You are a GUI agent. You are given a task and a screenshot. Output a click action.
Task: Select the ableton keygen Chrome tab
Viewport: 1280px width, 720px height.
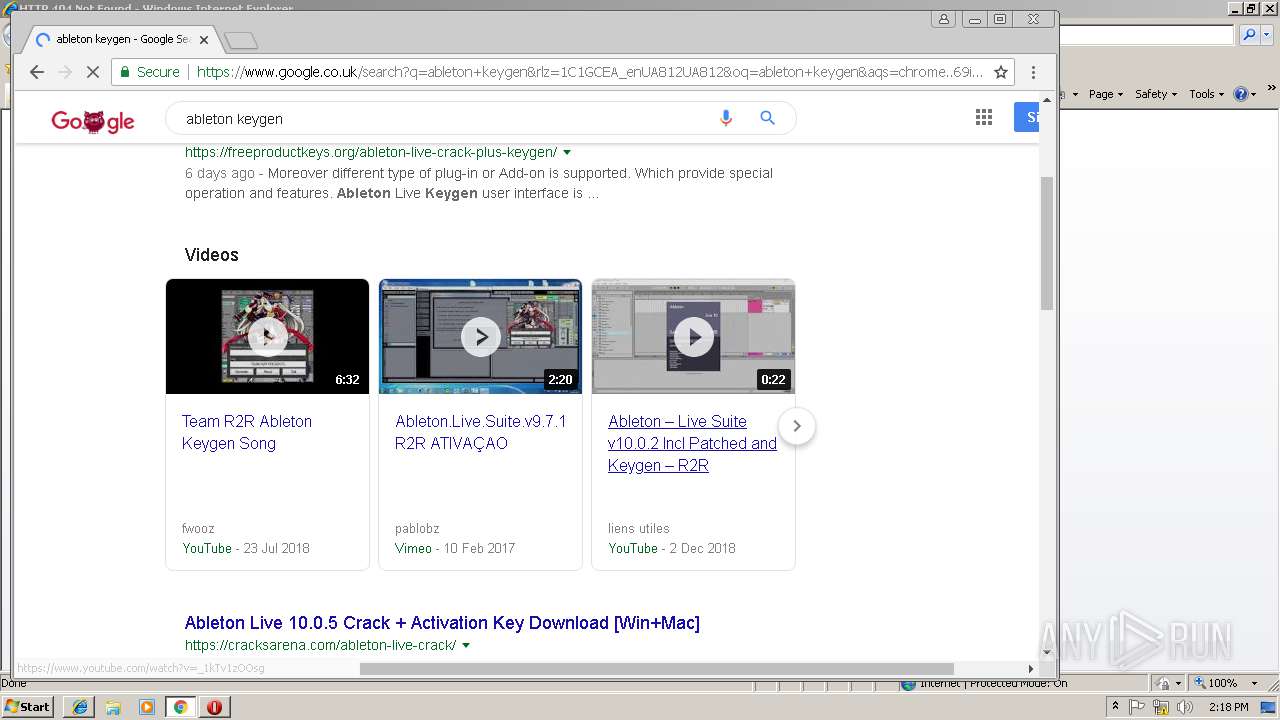point(122,40)
